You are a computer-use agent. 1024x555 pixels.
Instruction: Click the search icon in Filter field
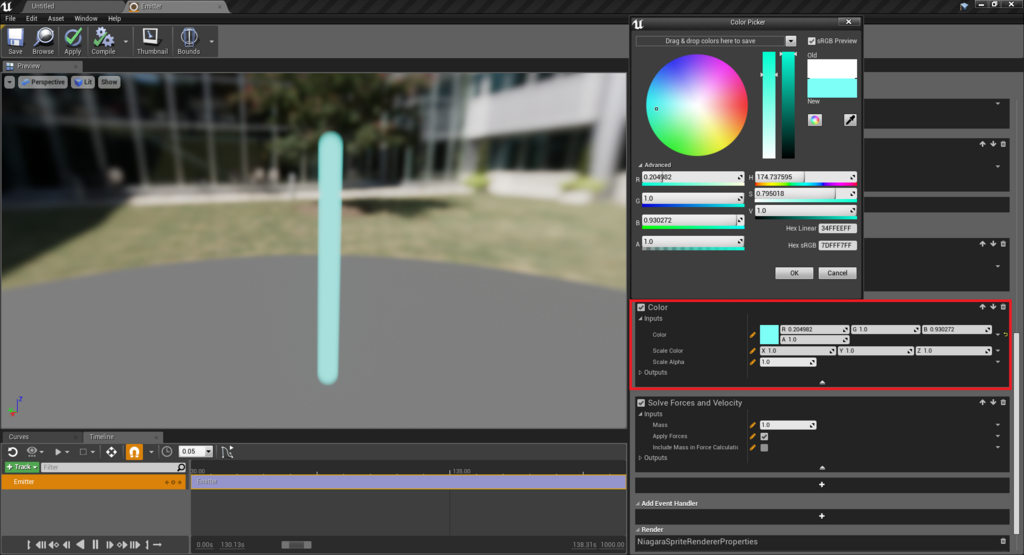pos(181,468)
